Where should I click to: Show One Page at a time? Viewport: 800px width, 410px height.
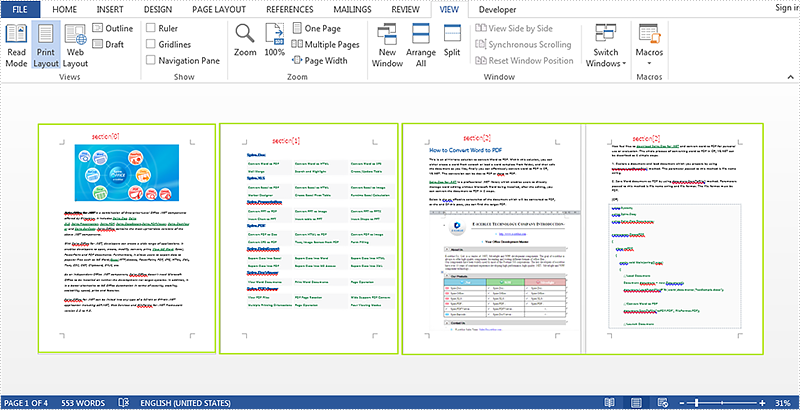(316, 29)
